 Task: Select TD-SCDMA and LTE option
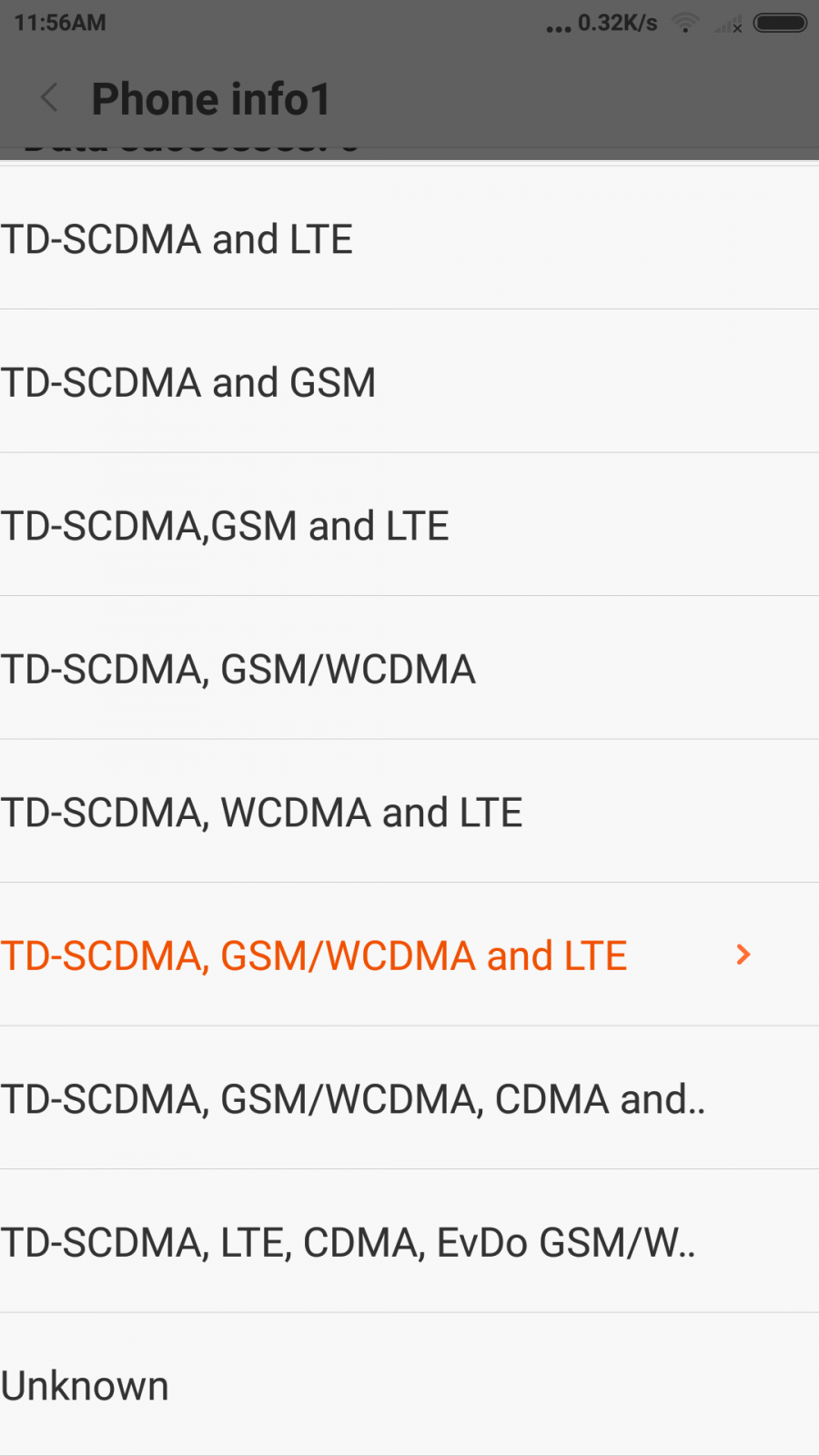point(177,239)
